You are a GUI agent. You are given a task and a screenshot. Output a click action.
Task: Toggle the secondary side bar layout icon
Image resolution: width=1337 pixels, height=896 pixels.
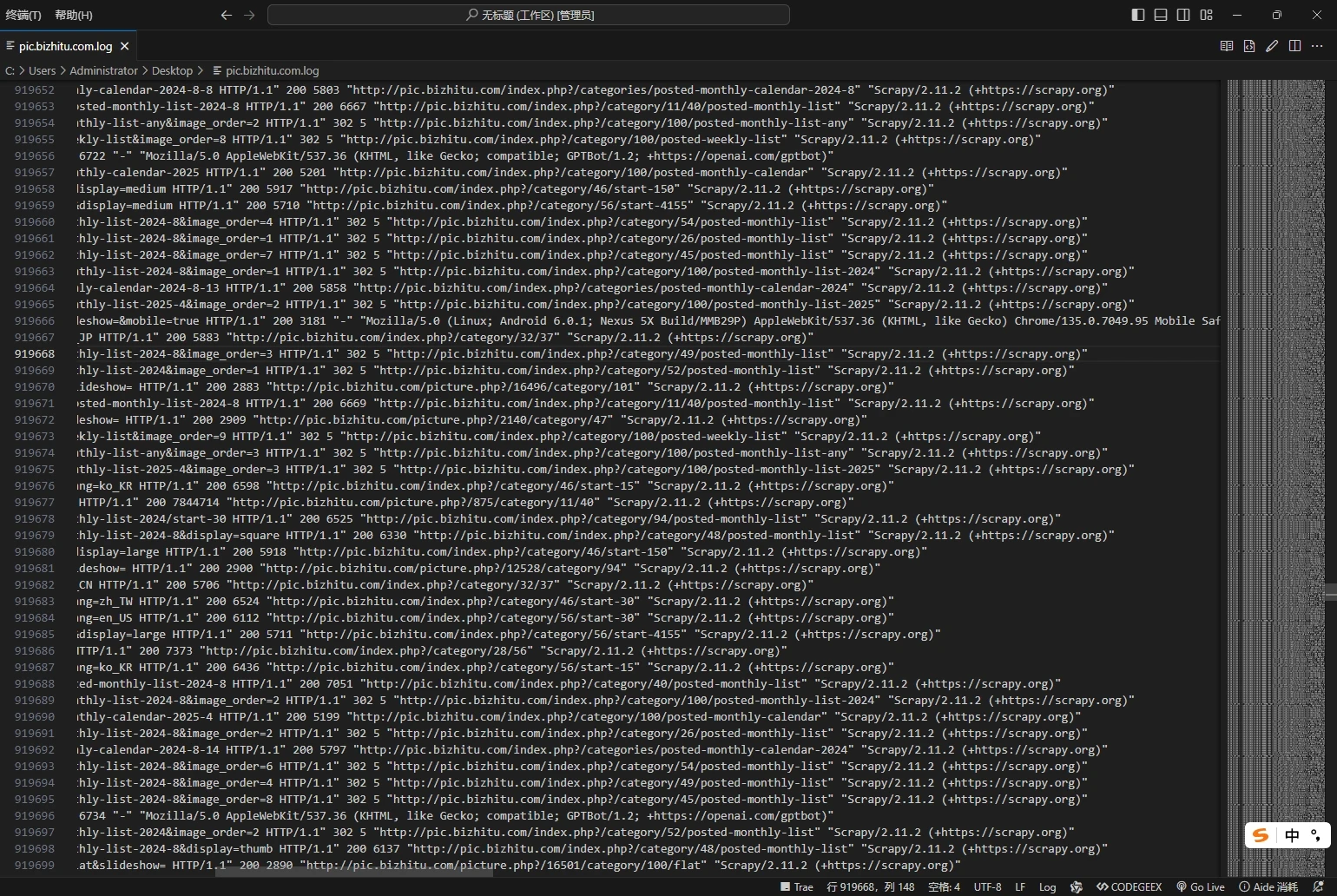(1183, 15)
